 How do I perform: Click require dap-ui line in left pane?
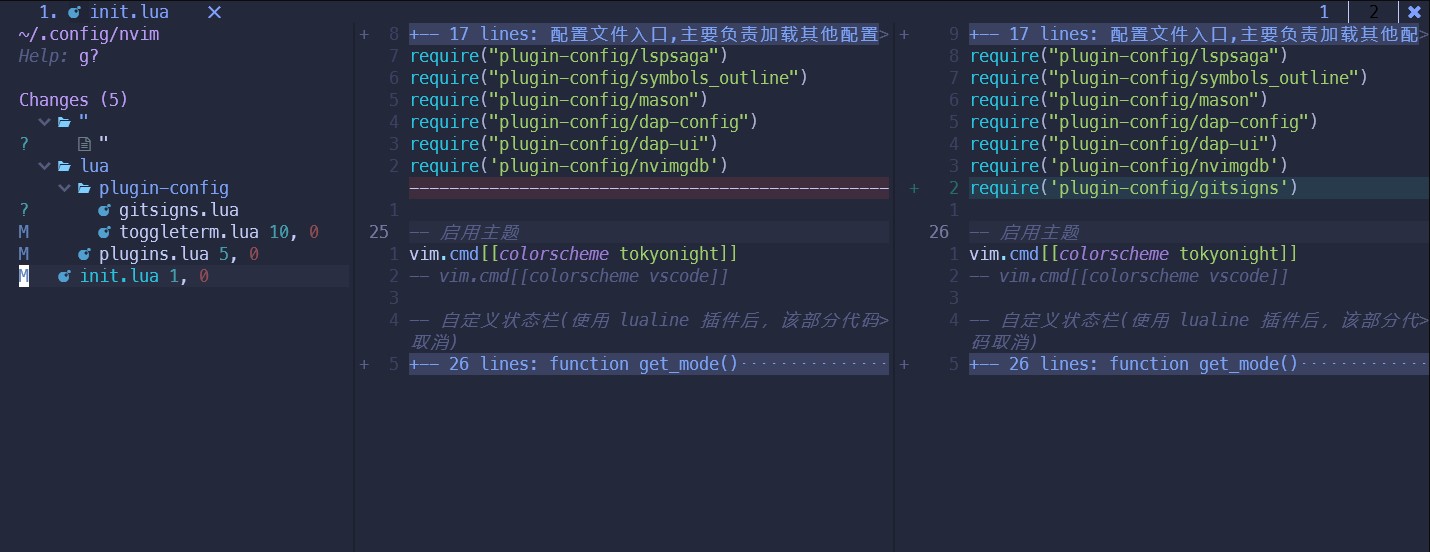tap(564, 144)
